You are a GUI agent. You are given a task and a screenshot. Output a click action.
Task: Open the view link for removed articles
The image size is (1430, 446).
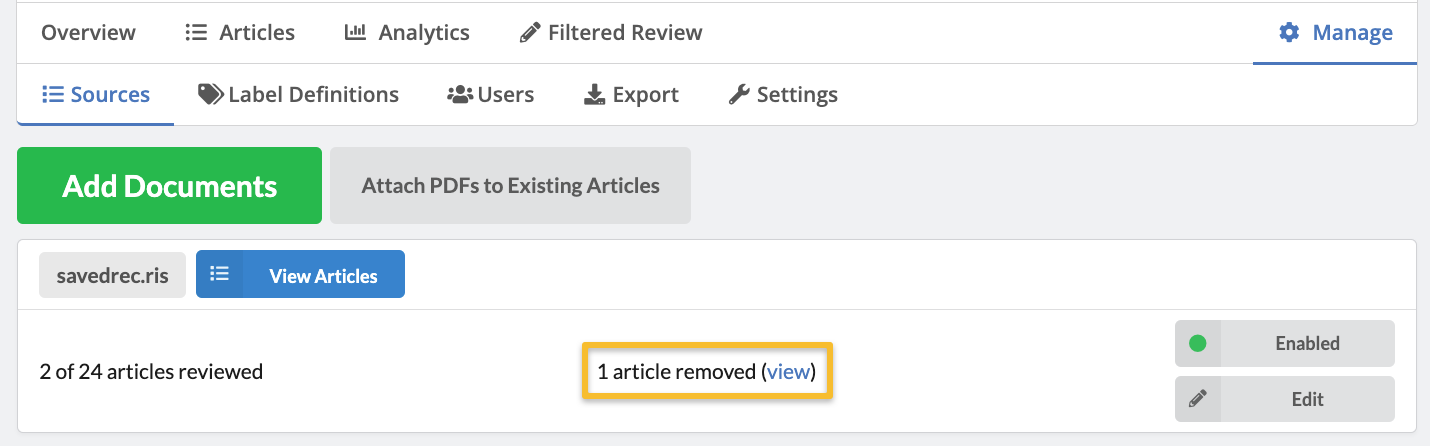787,372
